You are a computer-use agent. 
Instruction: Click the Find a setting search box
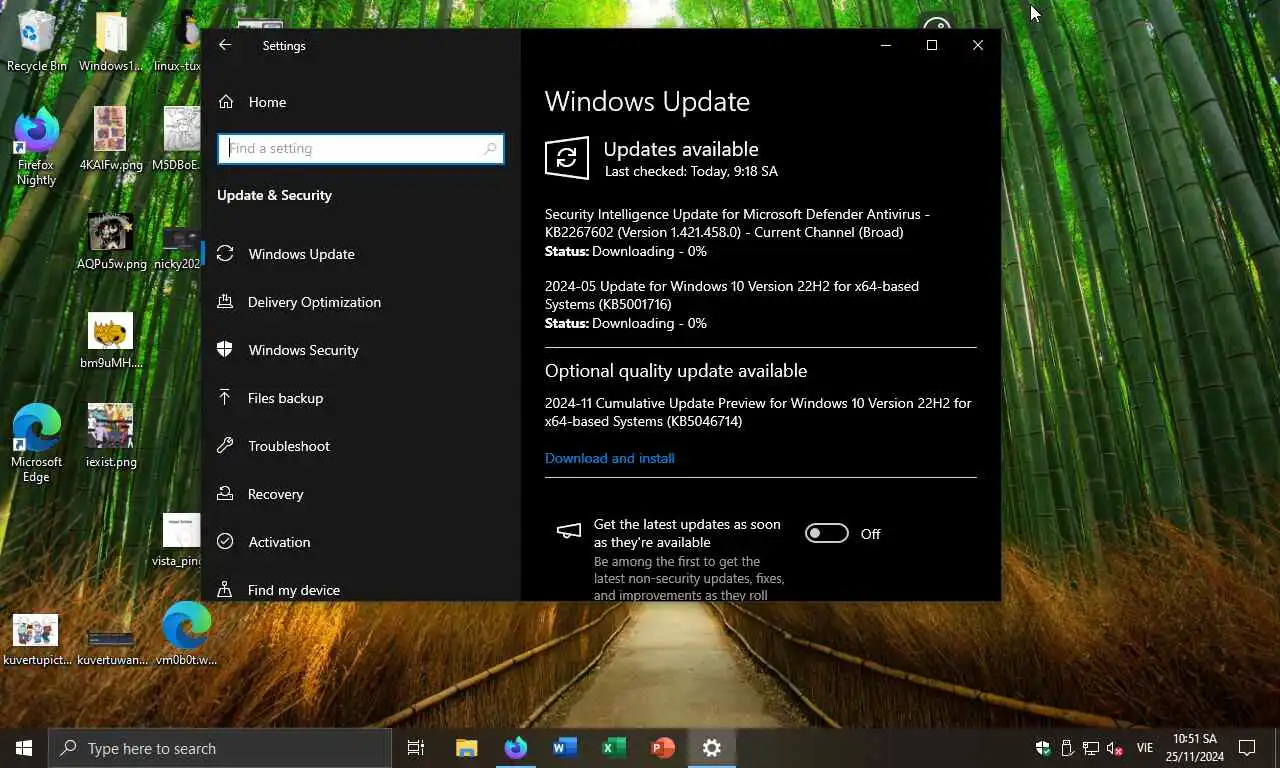[360, 149]
